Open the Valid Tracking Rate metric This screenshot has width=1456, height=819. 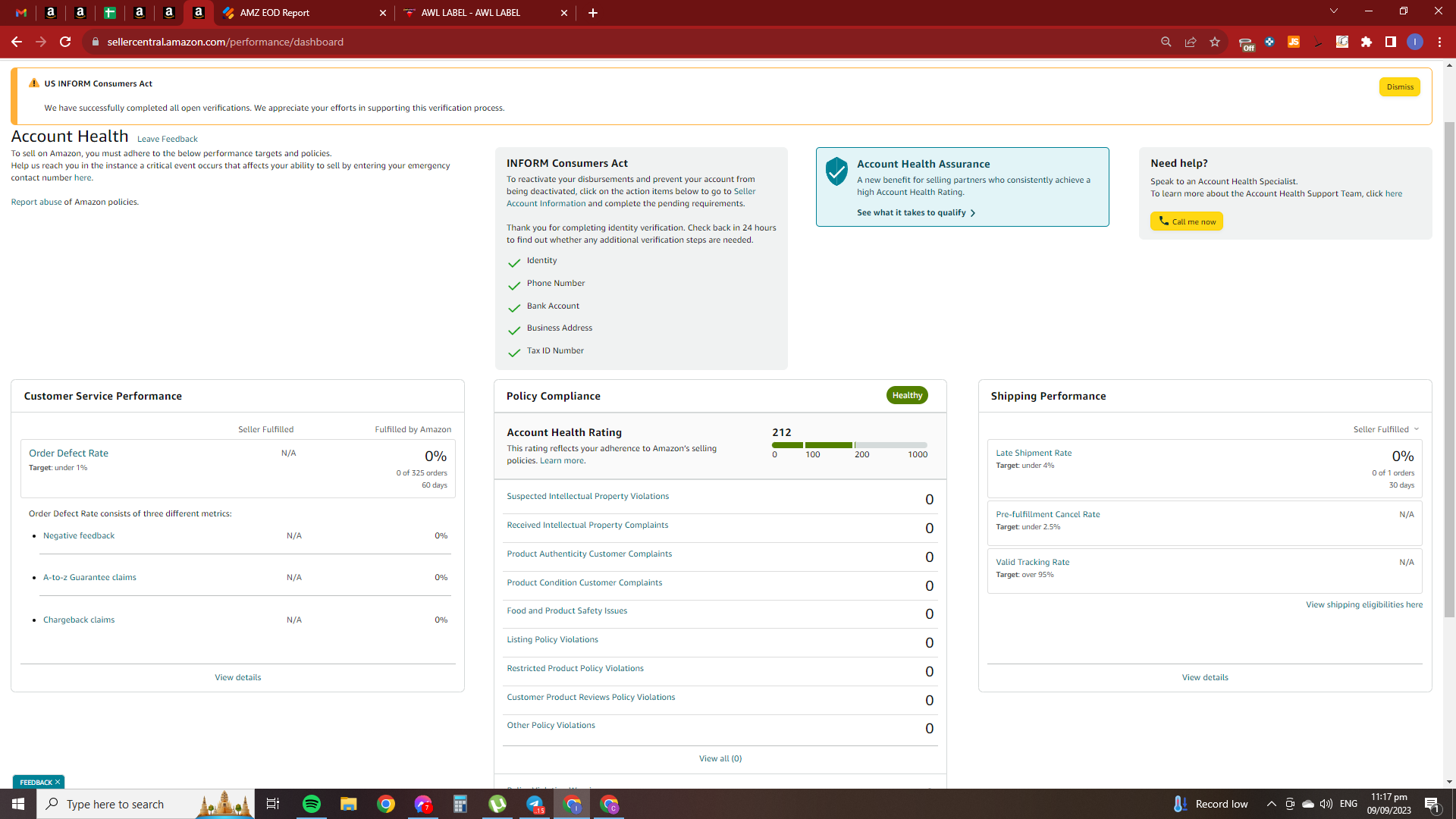(1033, 563)
